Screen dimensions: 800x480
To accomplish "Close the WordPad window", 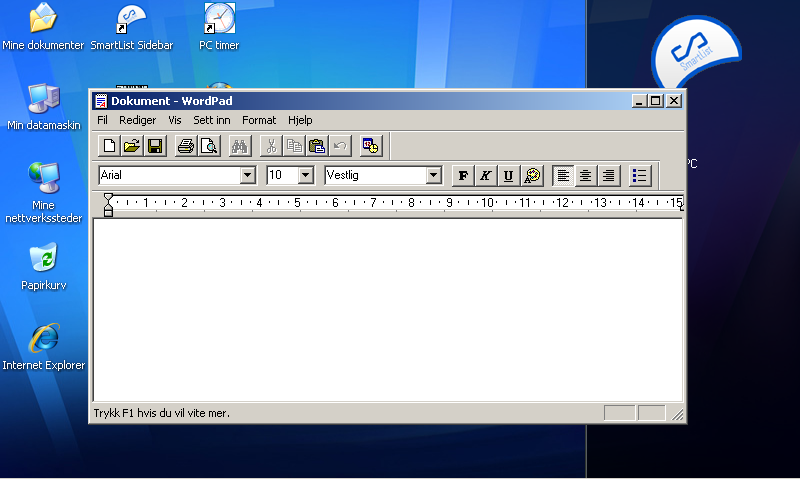I will 673,101.
